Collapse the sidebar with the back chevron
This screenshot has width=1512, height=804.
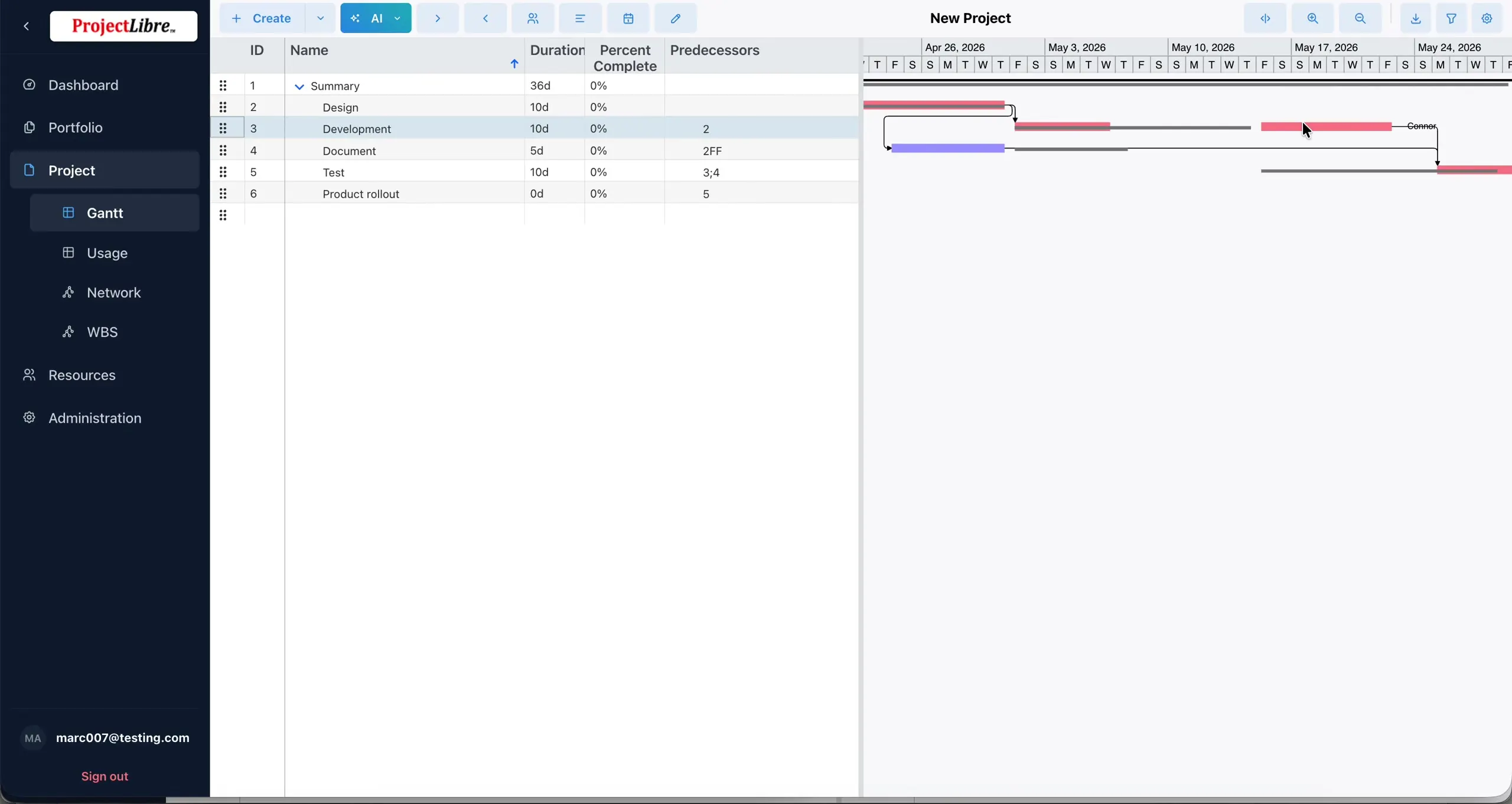tap(26, 26)
